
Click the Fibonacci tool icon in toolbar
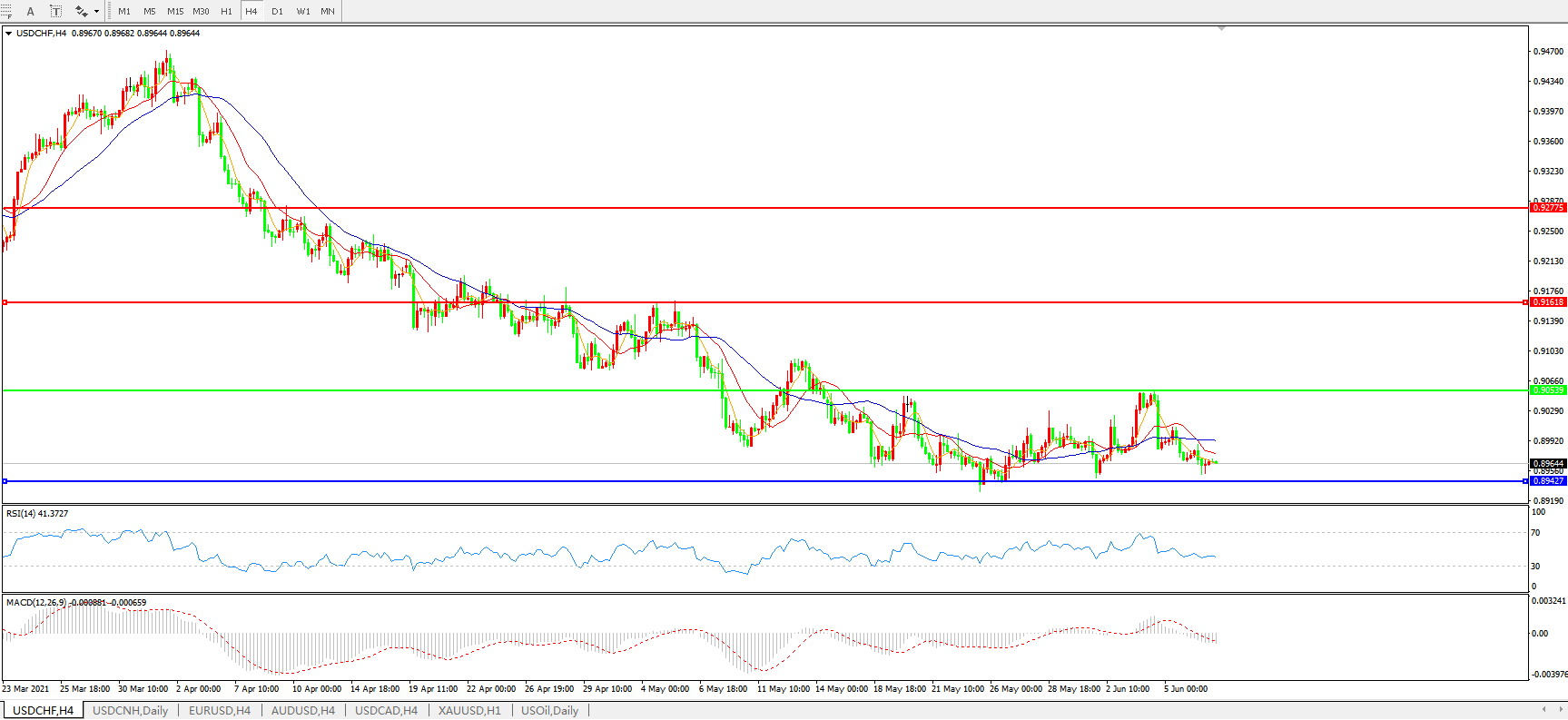coord(6,11)
